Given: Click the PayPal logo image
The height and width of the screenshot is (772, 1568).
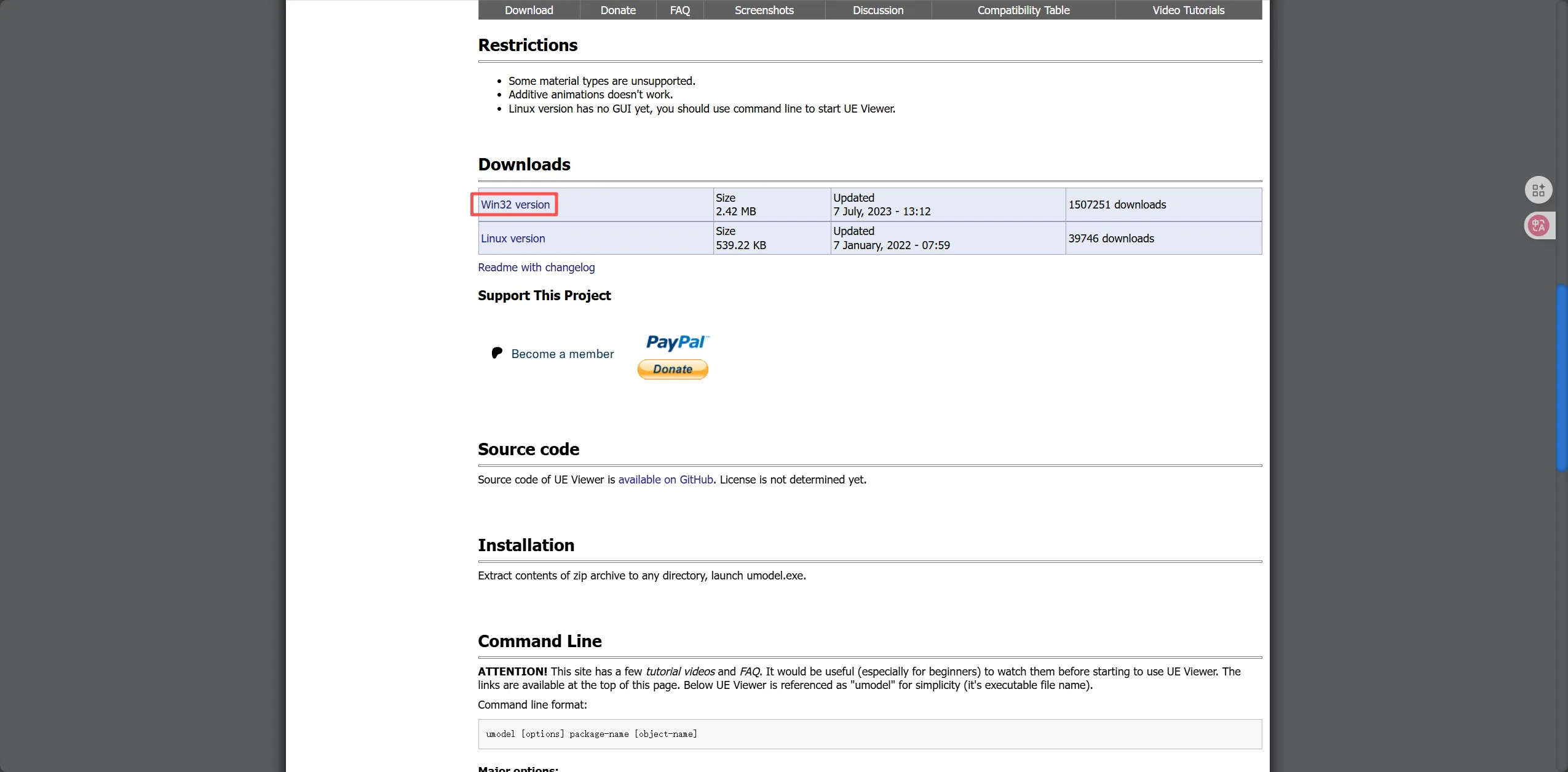Looking at the screenshot, I should click(x=677, y=343).
